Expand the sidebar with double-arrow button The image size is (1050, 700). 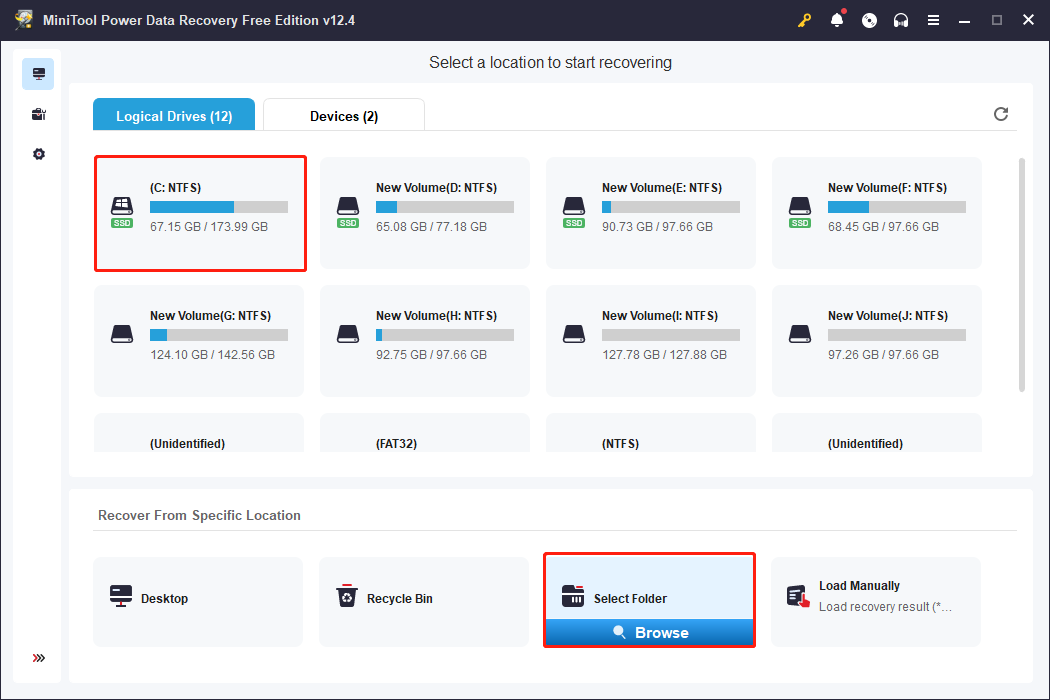click(38, 658)
